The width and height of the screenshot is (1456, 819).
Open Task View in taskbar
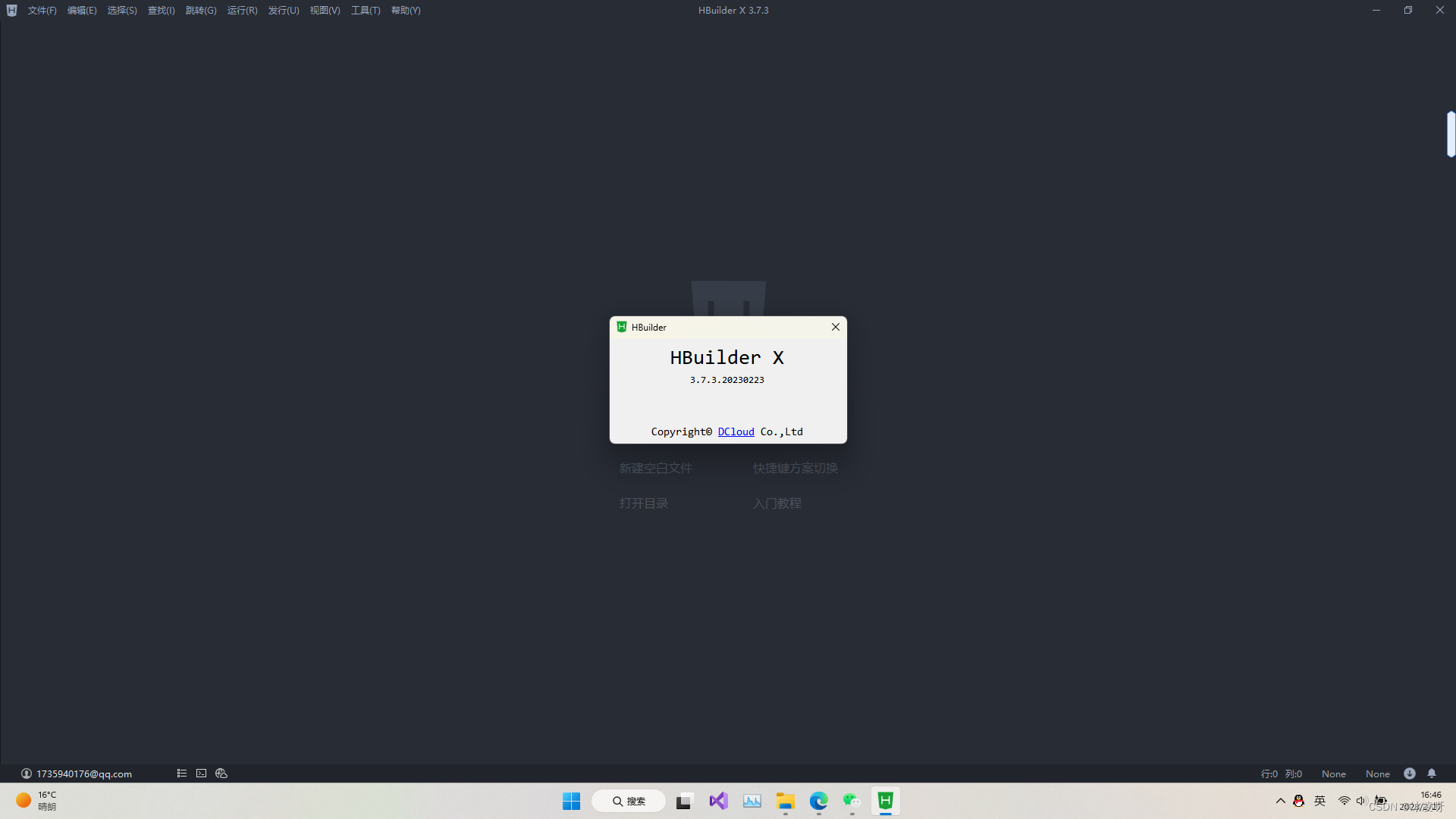tap(685, 801)
